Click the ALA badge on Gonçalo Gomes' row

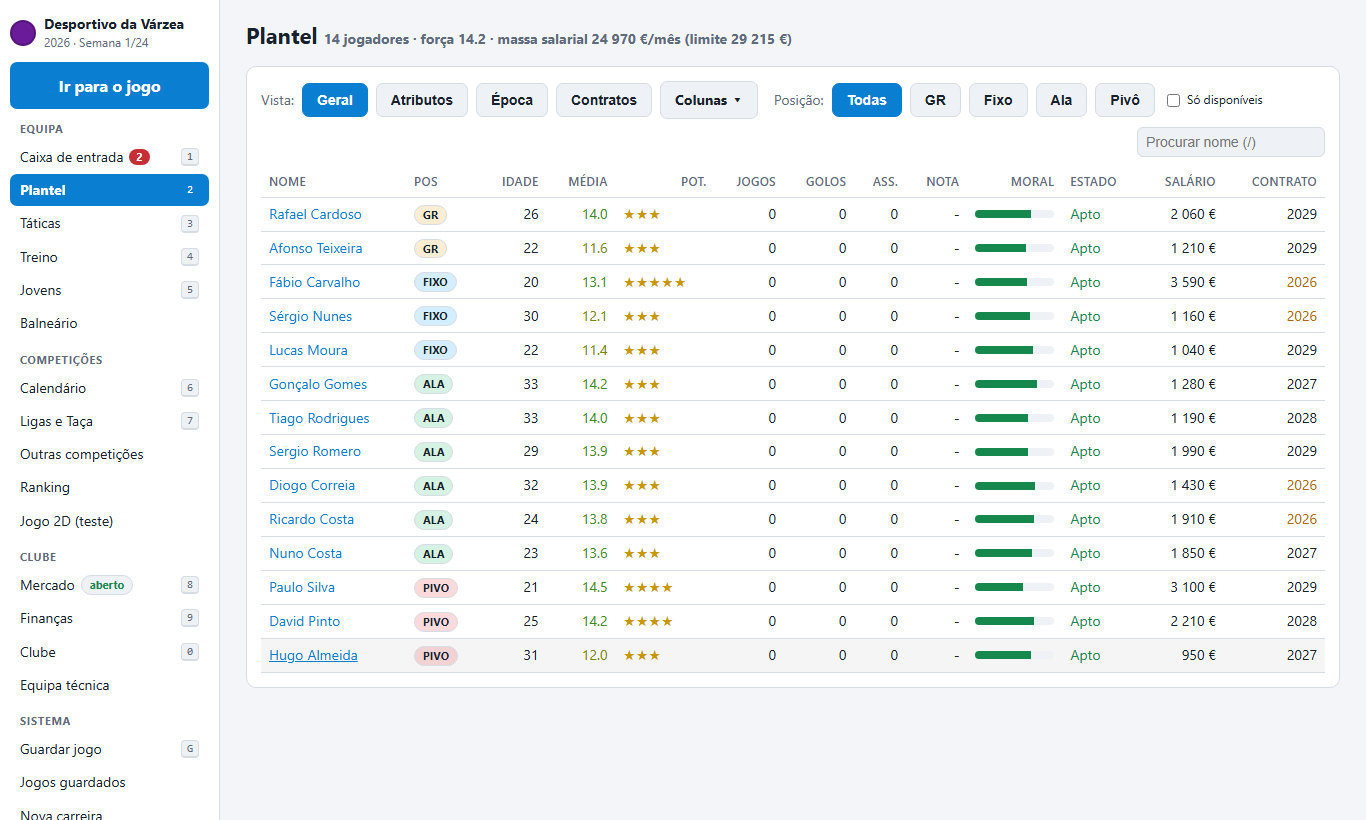433,384
